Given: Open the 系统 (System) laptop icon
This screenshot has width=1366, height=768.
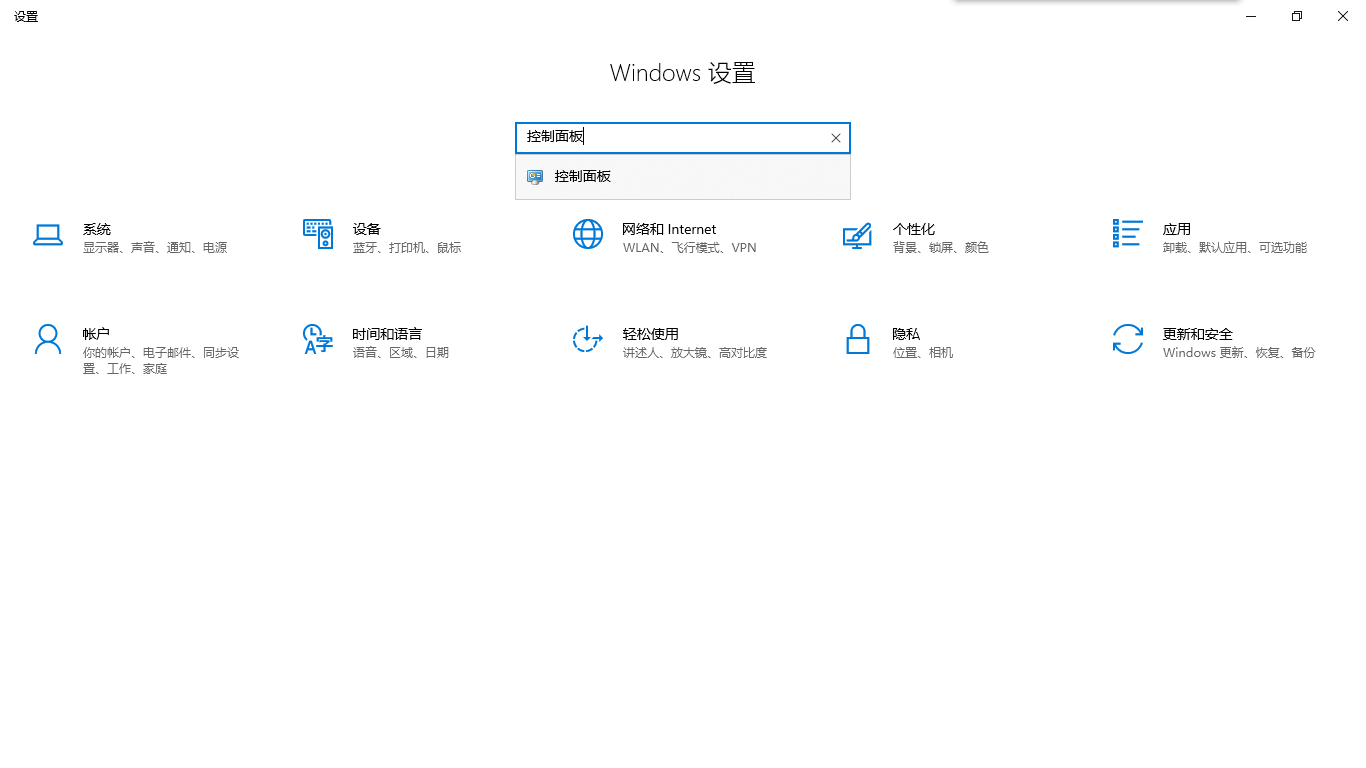Looking at the screenshot, I should pos(48,235).
